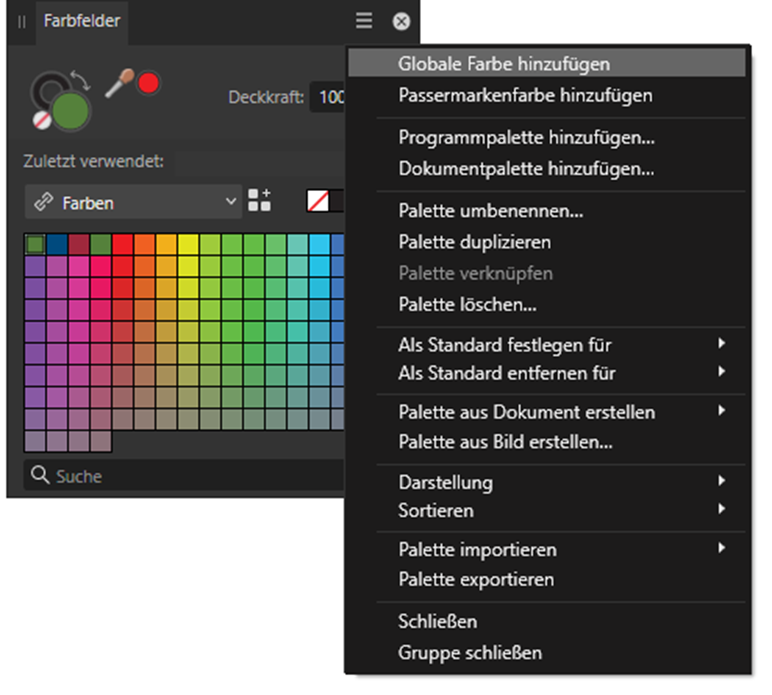The height and width of the screenshot is (695, 772).
Task: Click the search magnifier icon
Action: tap(39, 475)
